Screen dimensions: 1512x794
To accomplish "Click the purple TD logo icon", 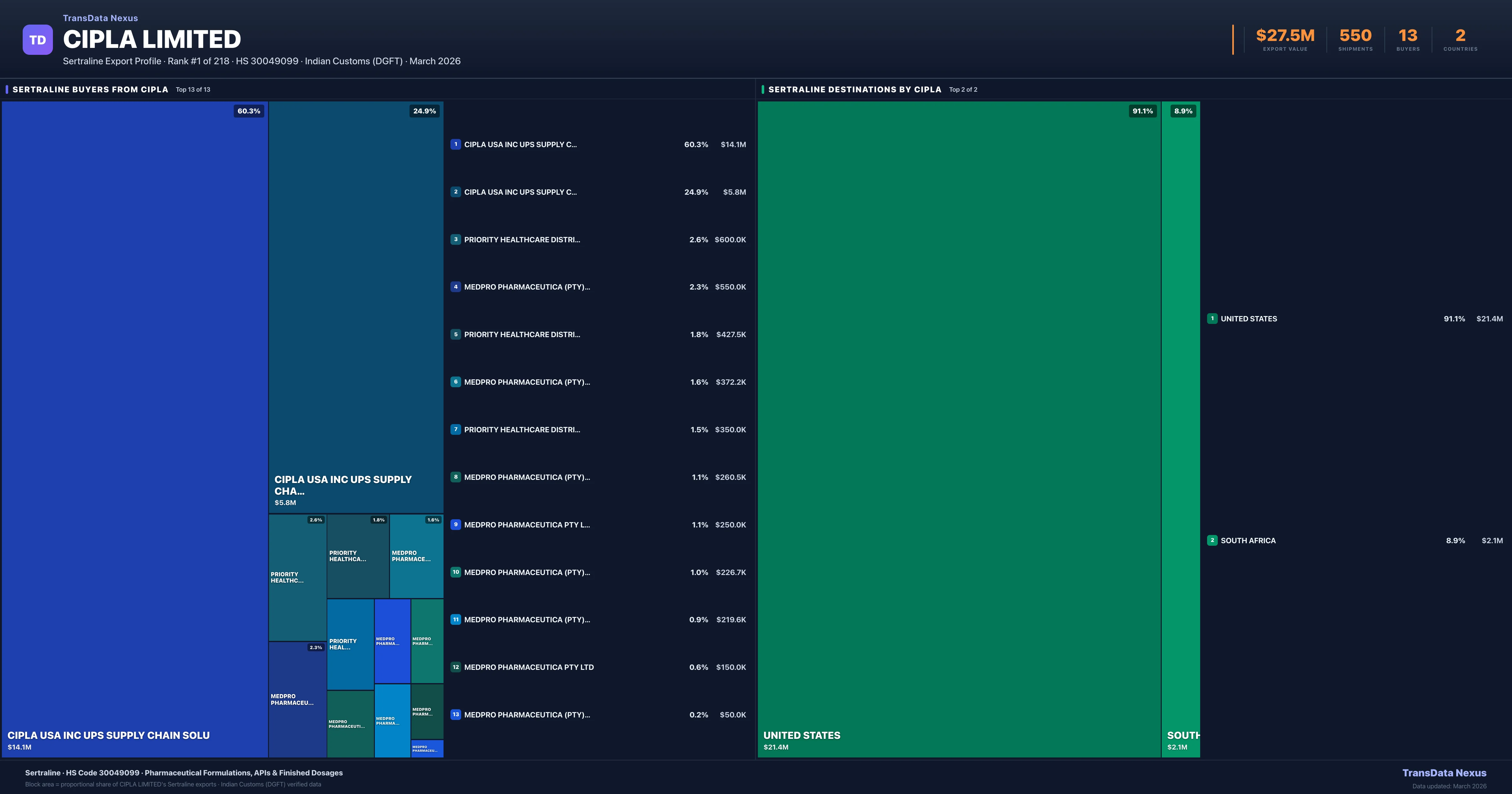I will (x=37, y=40).
